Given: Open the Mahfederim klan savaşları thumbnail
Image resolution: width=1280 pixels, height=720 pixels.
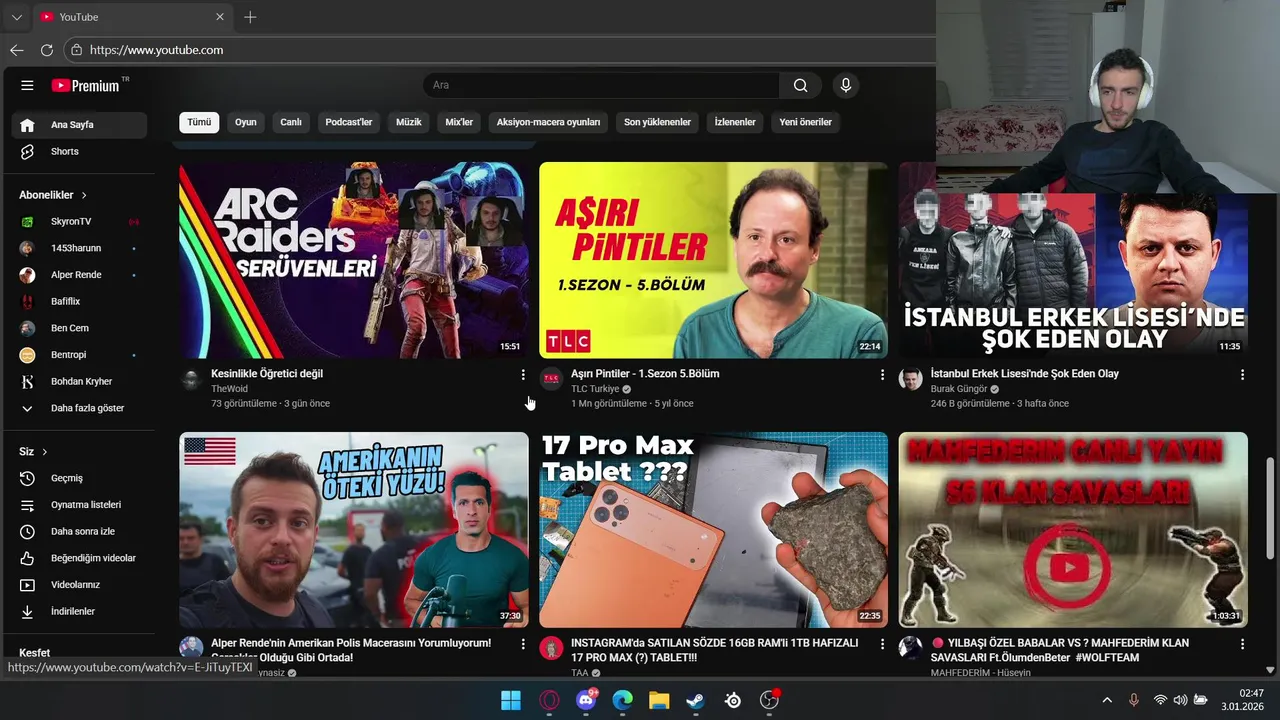Looking at the screenshot, I should [1073, 530].
